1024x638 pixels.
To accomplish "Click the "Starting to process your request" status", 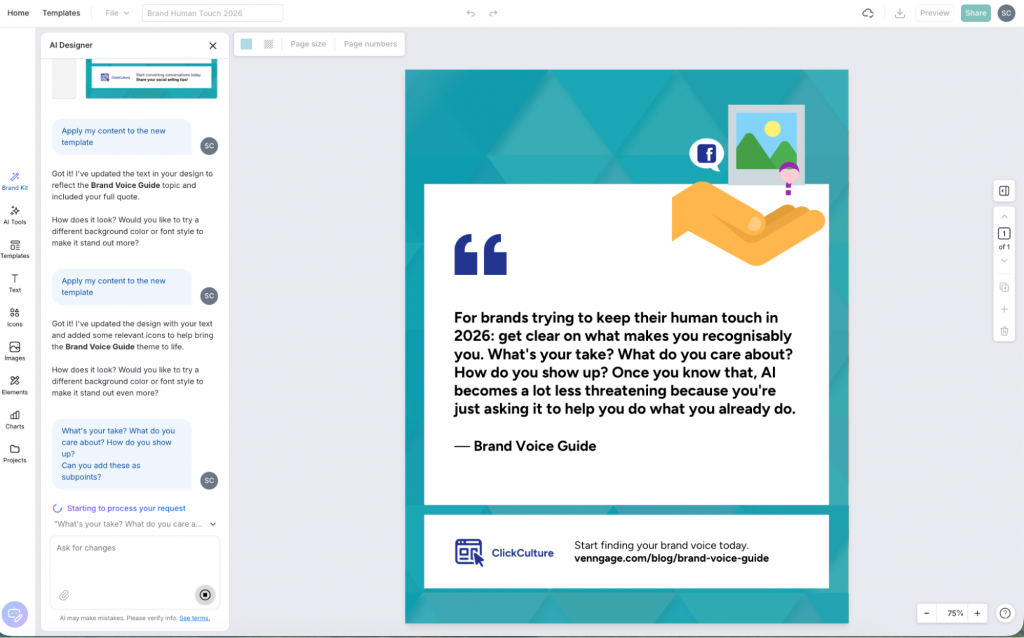I will click(126, 508).
